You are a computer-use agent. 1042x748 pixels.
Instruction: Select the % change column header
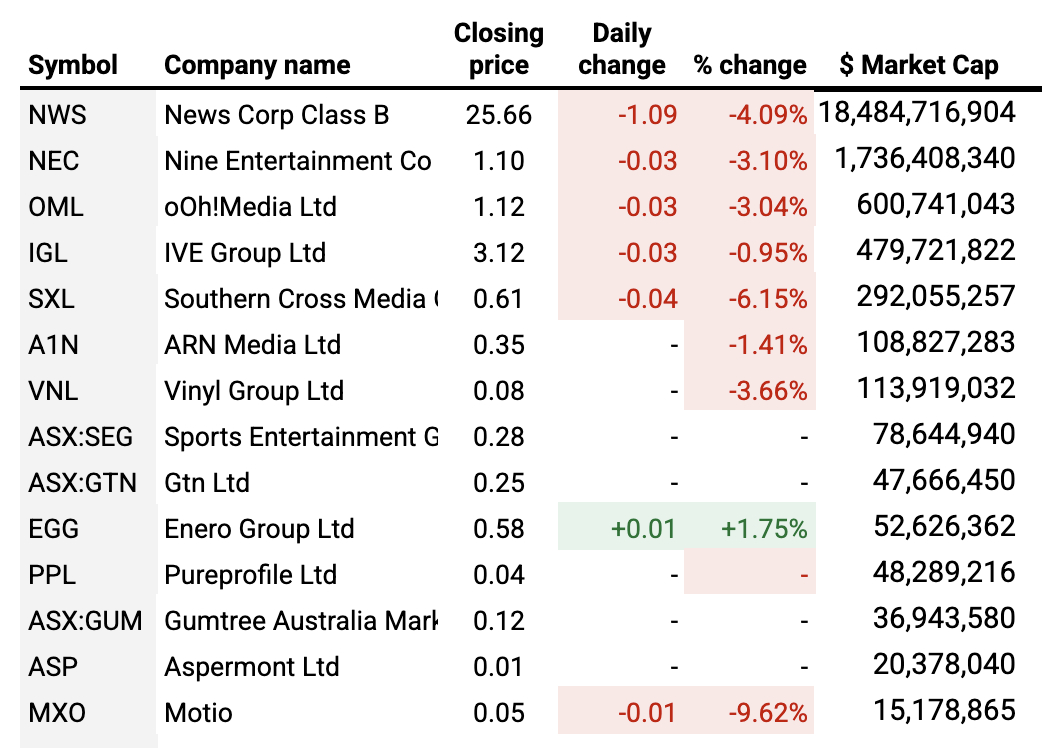pyautogui.click(x=749, y=66)
